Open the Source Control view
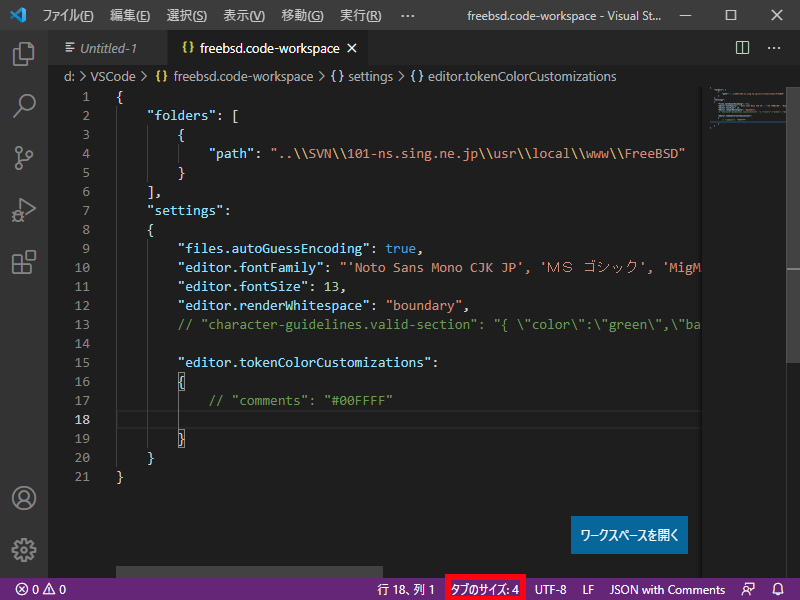 click(x=23, y=158)
